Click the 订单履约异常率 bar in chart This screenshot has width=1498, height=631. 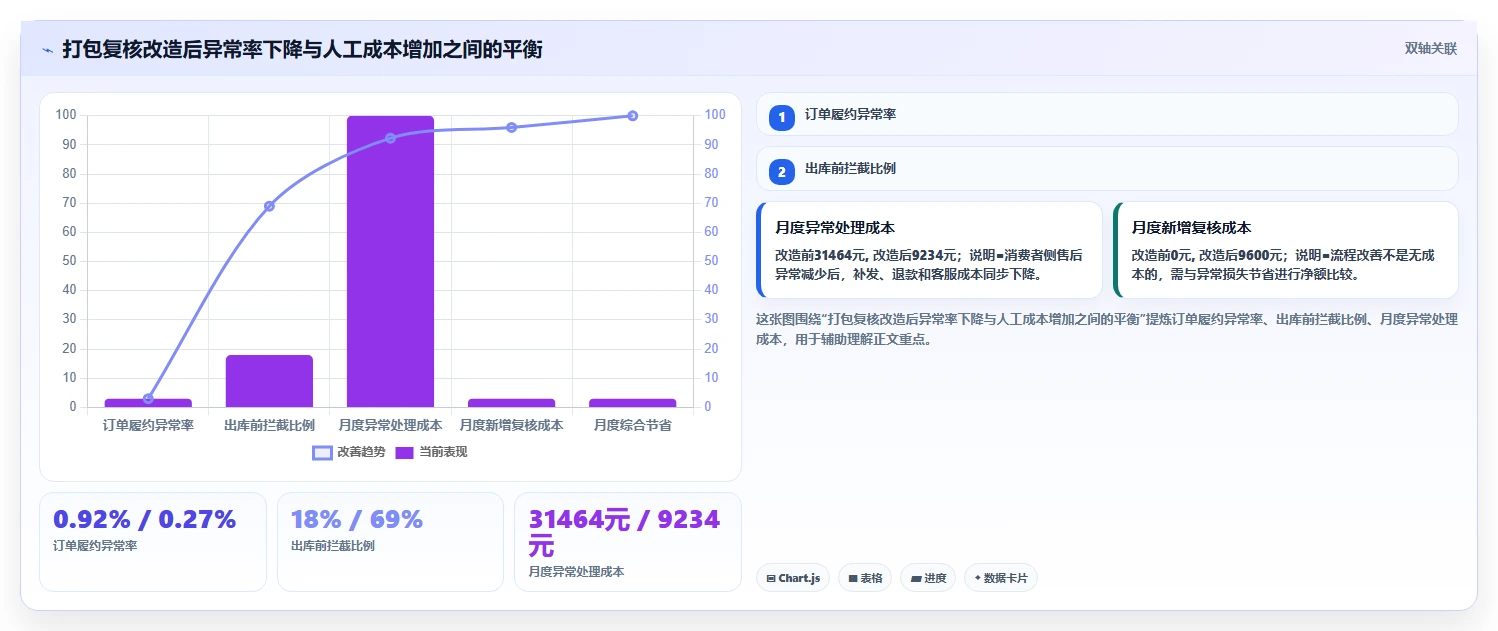coord(148,403)
